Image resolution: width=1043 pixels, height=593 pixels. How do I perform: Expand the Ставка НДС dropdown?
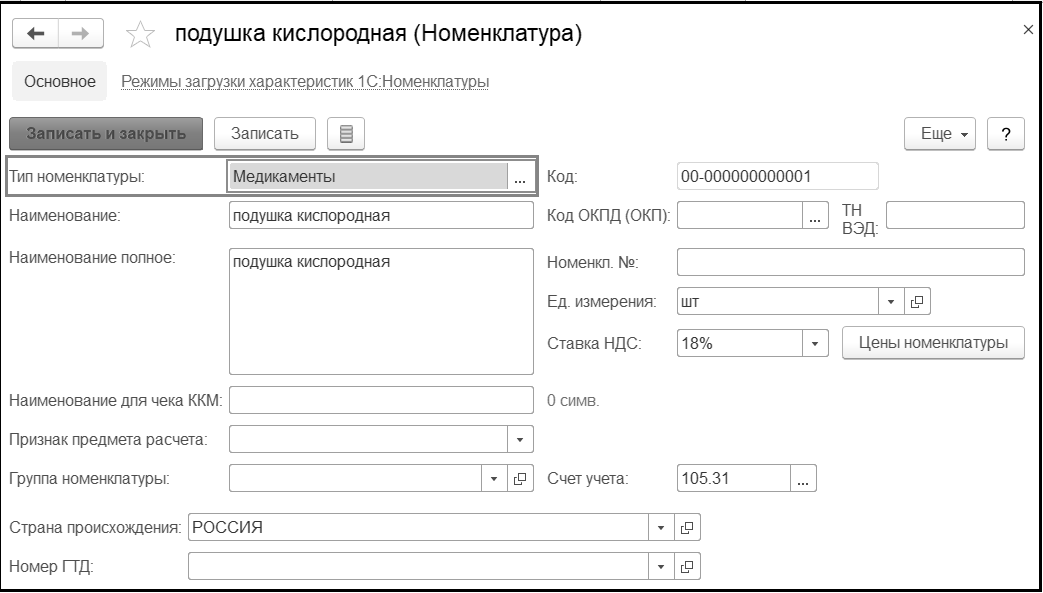point(816,343)
